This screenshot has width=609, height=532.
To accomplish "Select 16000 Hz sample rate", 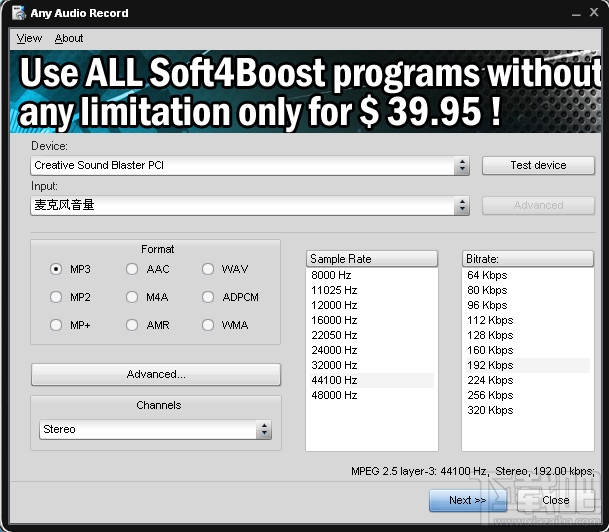I will pyautogui.click(x=372, y=320).
